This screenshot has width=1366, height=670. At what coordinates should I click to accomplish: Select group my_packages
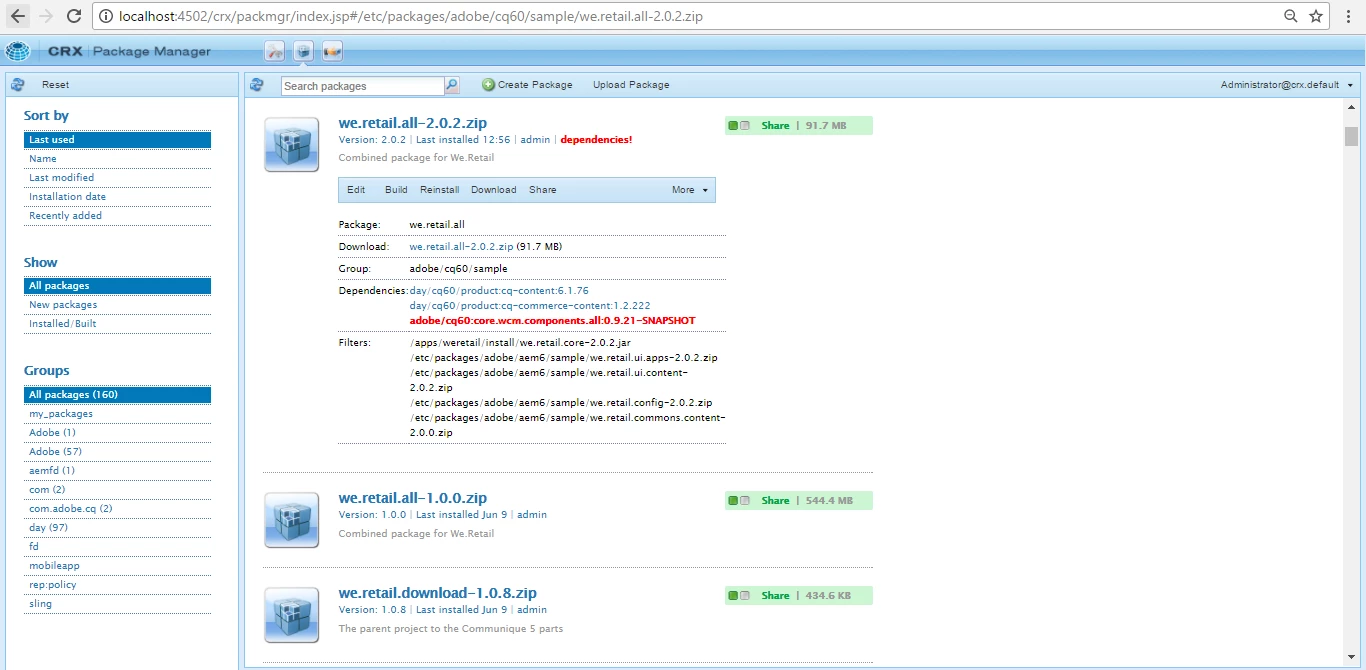(117, 414)
